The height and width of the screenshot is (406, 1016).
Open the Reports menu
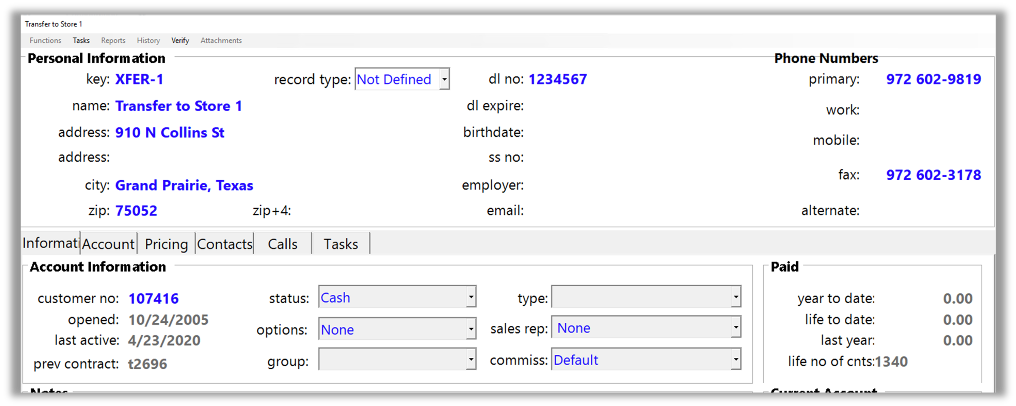click(113, 41)
